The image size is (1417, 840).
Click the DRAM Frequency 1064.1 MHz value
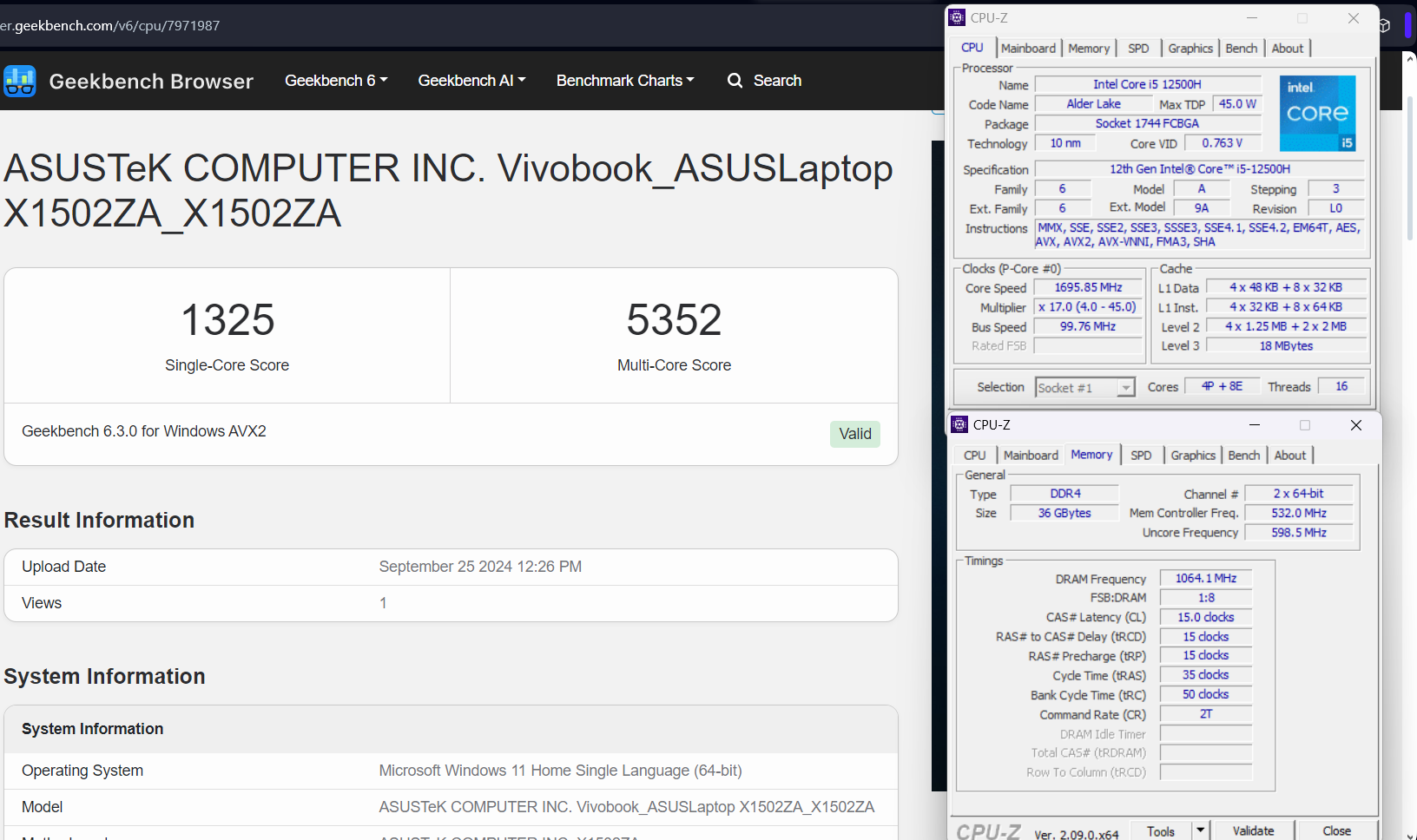point(1206,578)
